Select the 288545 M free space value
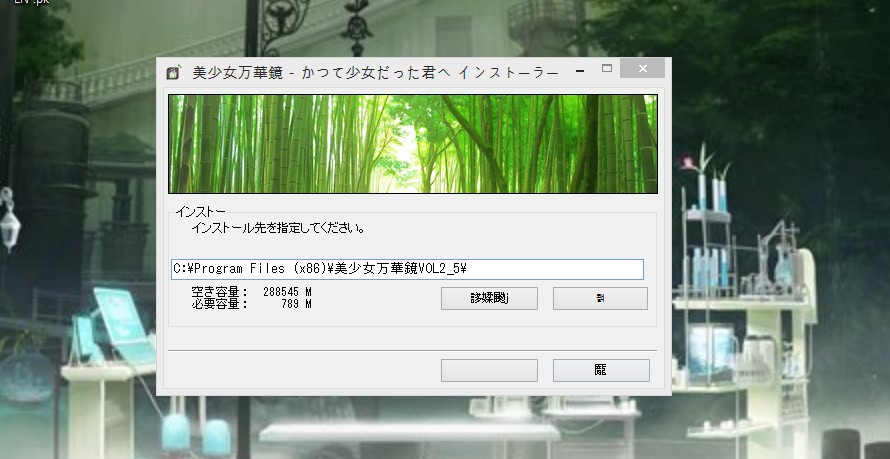 [287, 292]
